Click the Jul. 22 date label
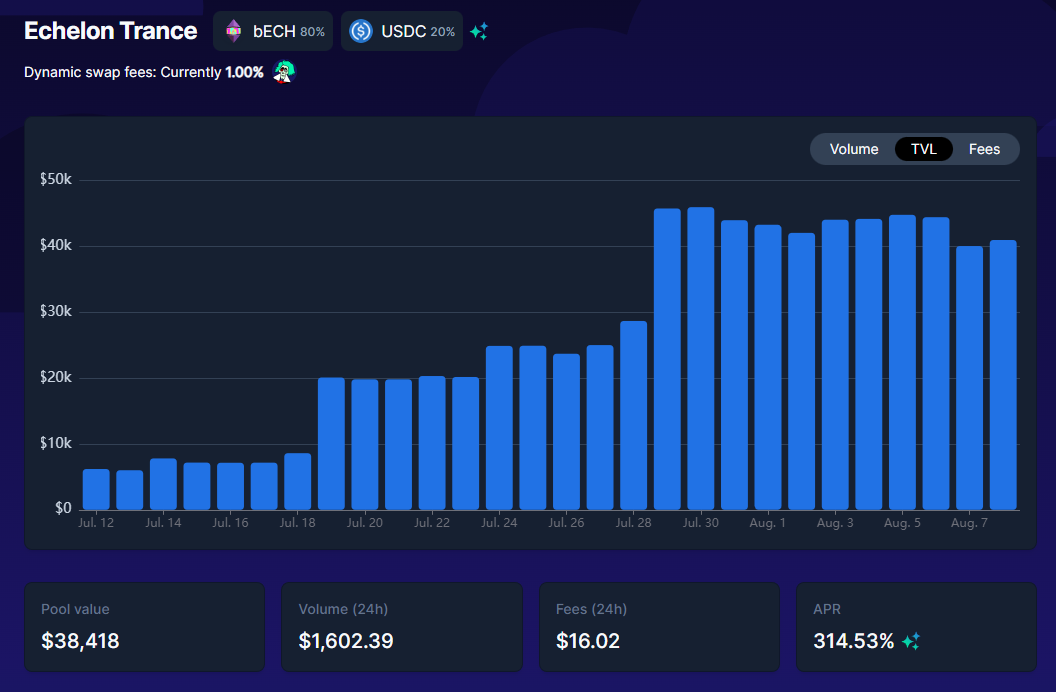Viewport: 1056px width, 692px height. pos(432,523)
